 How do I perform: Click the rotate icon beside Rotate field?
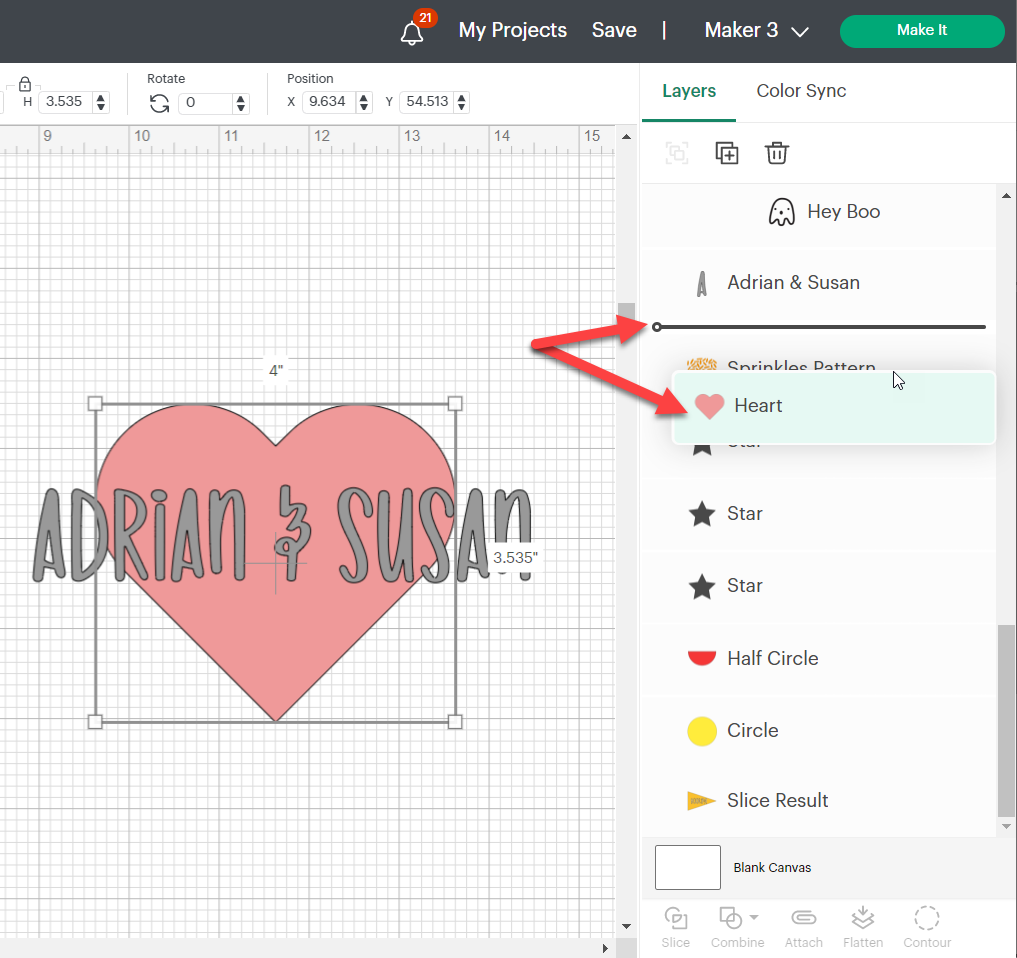click(x=159, y=103)
